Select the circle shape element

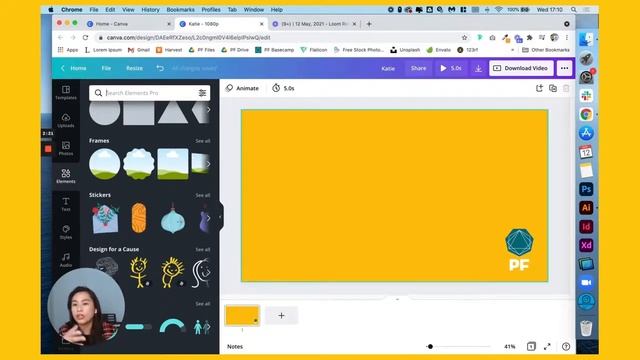click(x=105, y=112)
